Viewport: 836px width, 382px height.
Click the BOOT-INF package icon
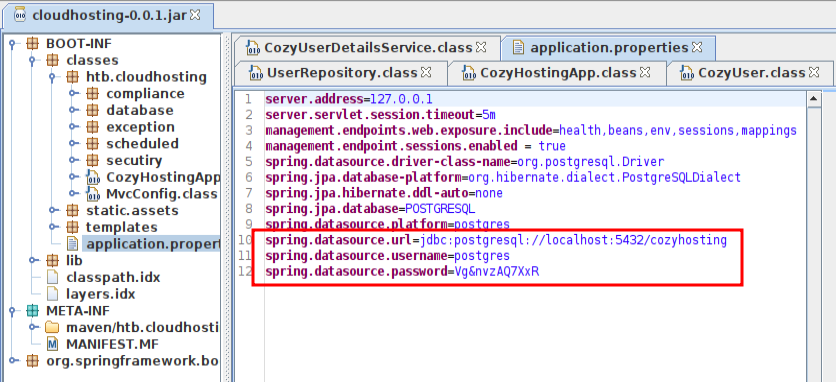coord(33,44)
